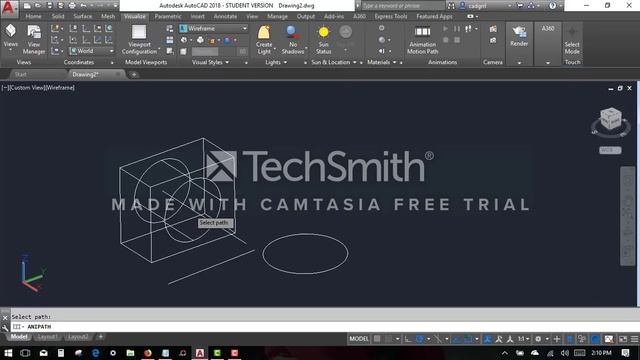640x360 pixels.
Task: Click the Plot printer icon in quick access
Action: click(x=72, y=6)
